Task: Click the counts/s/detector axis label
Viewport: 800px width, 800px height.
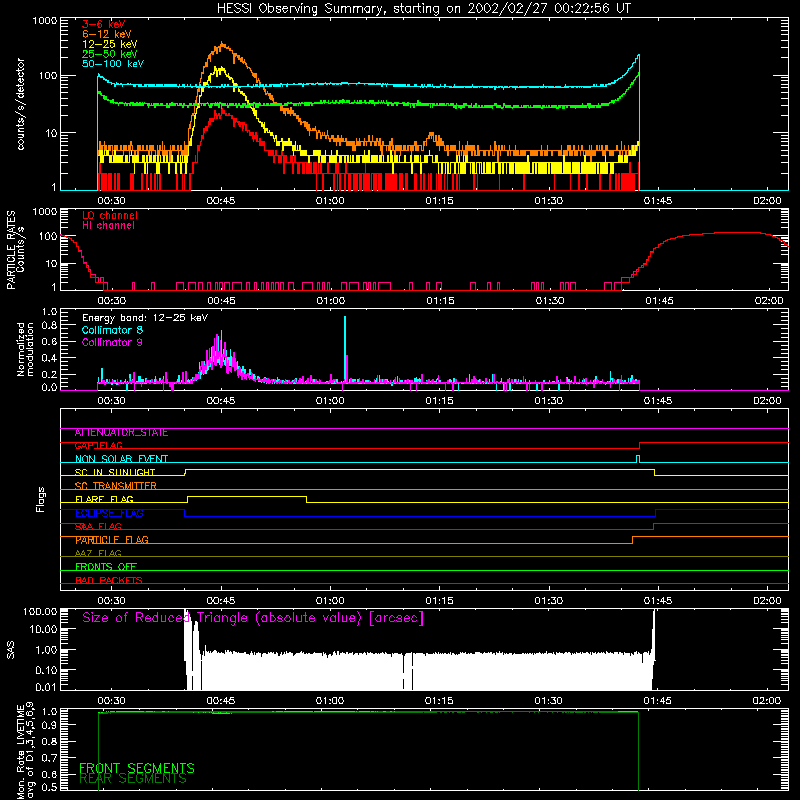Action: coord(21,104)
